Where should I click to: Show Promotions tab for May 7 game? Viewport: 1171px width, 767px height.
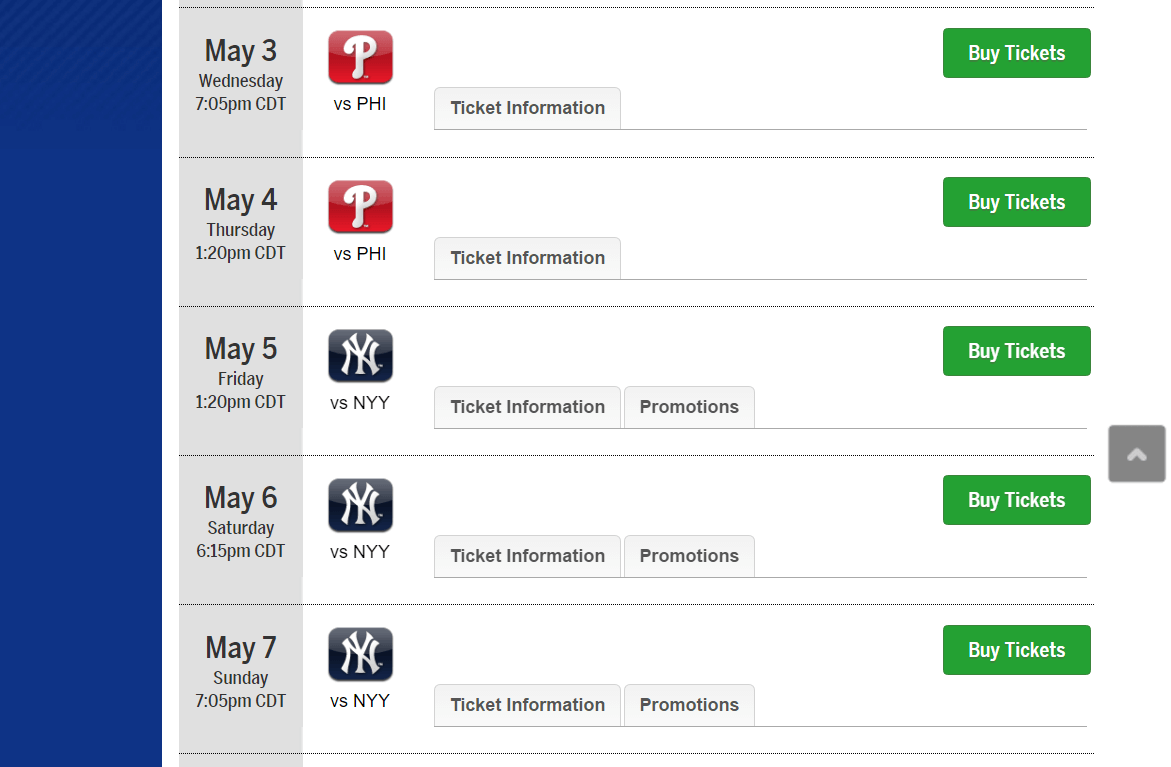pos(689,705)
